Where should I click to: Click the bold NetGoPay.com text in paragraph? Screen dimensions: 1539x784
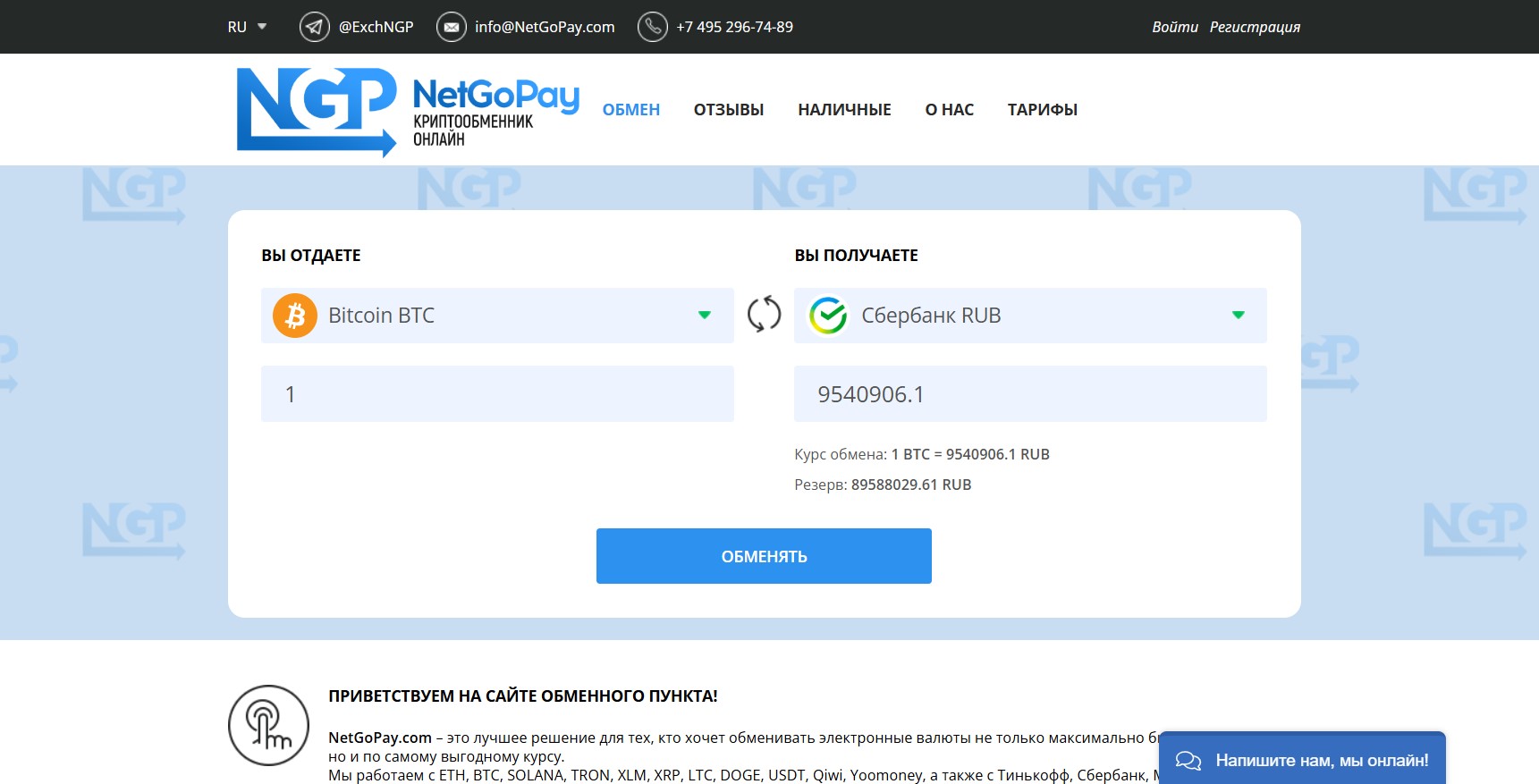click(380, 738)
